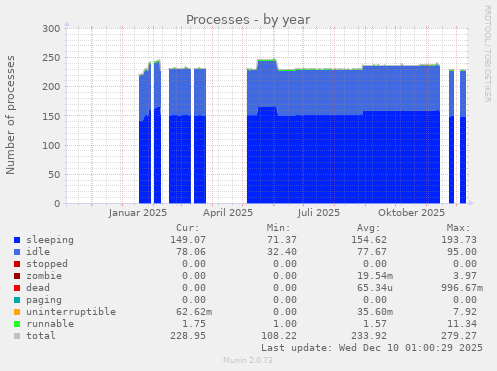Click zombie average value 19.54m

point(375,276)
